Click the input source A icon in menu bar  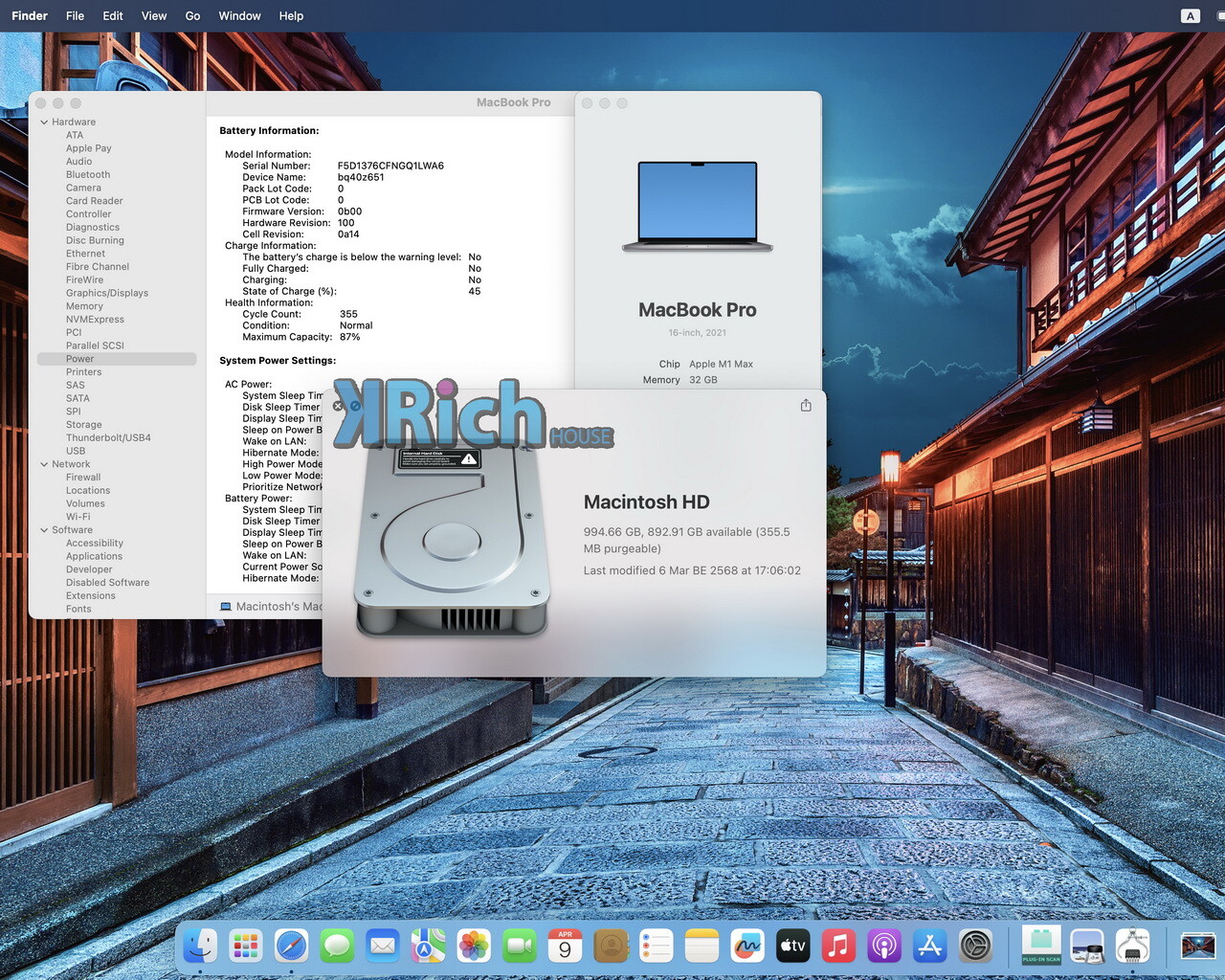click(1191, 15)
